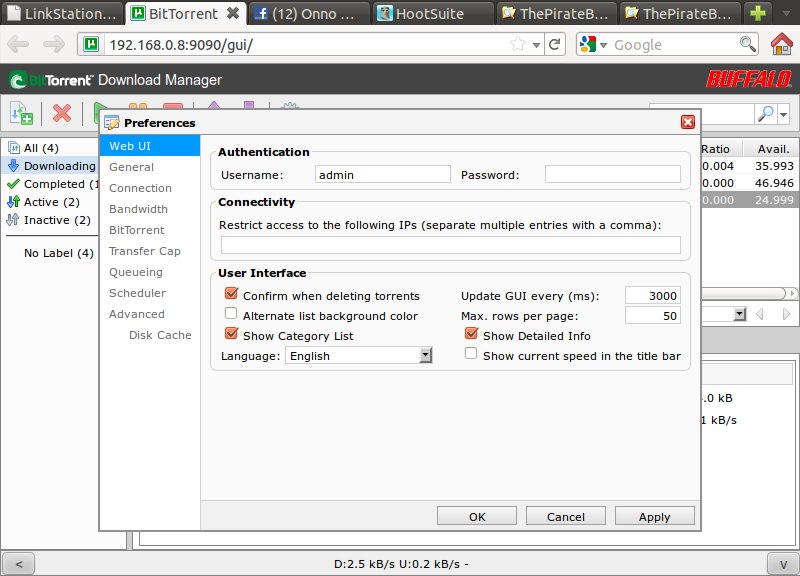Click the magnifier search icon in the BitTorrent toolbar
Screen dimensions: 800x576
[x=765, y=114]
